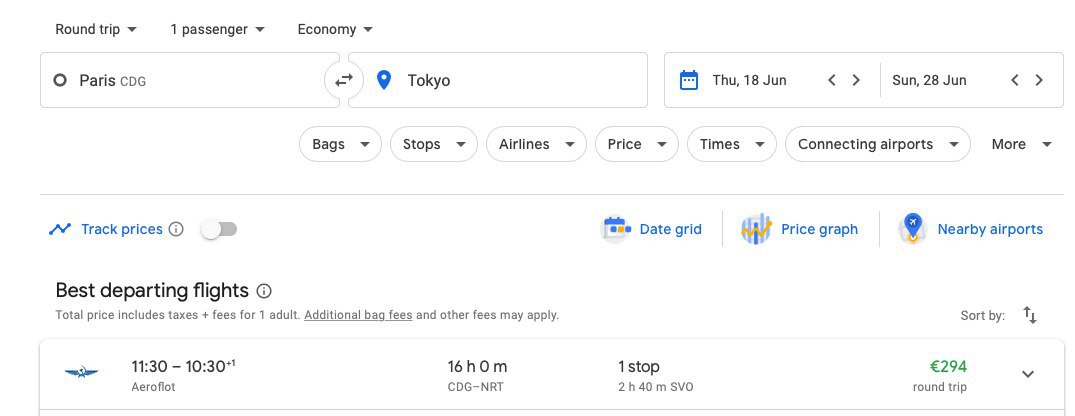1075x416 pixels.
Task: Change the Economy cabin class
Action: (x=335, y=29)
